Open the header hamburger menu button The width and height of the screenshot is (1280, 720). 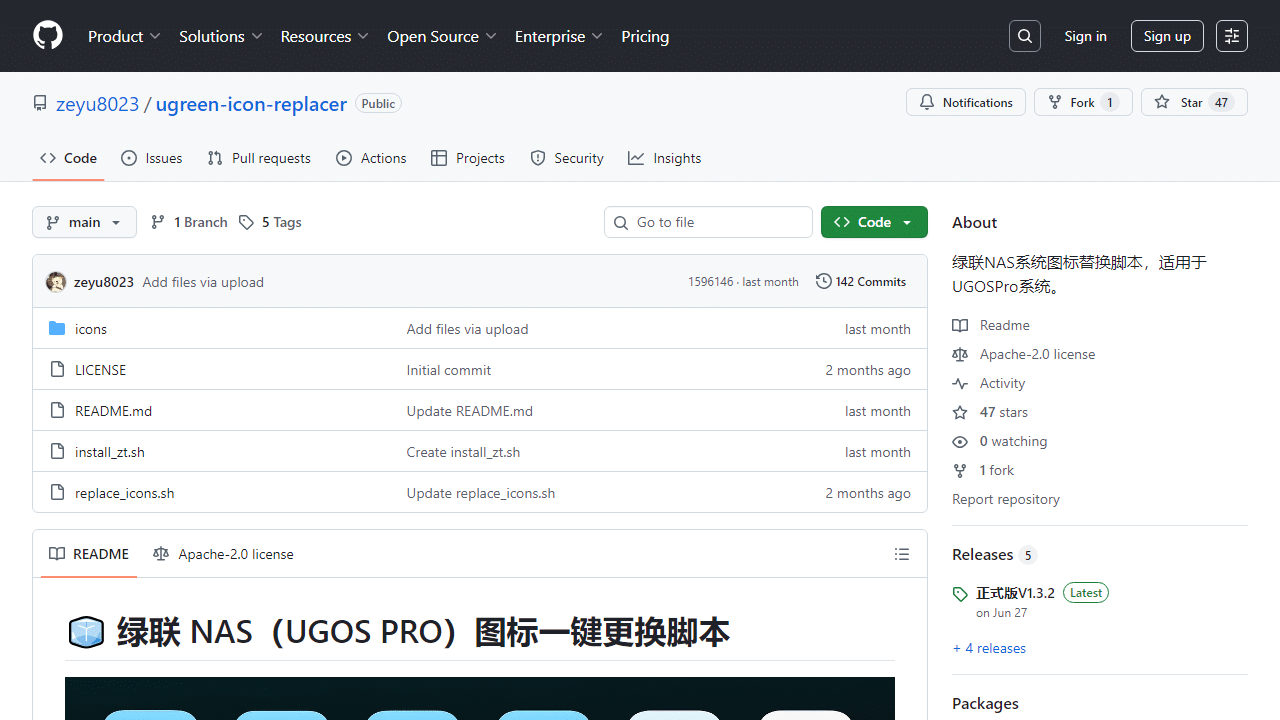pos(1232,36)
